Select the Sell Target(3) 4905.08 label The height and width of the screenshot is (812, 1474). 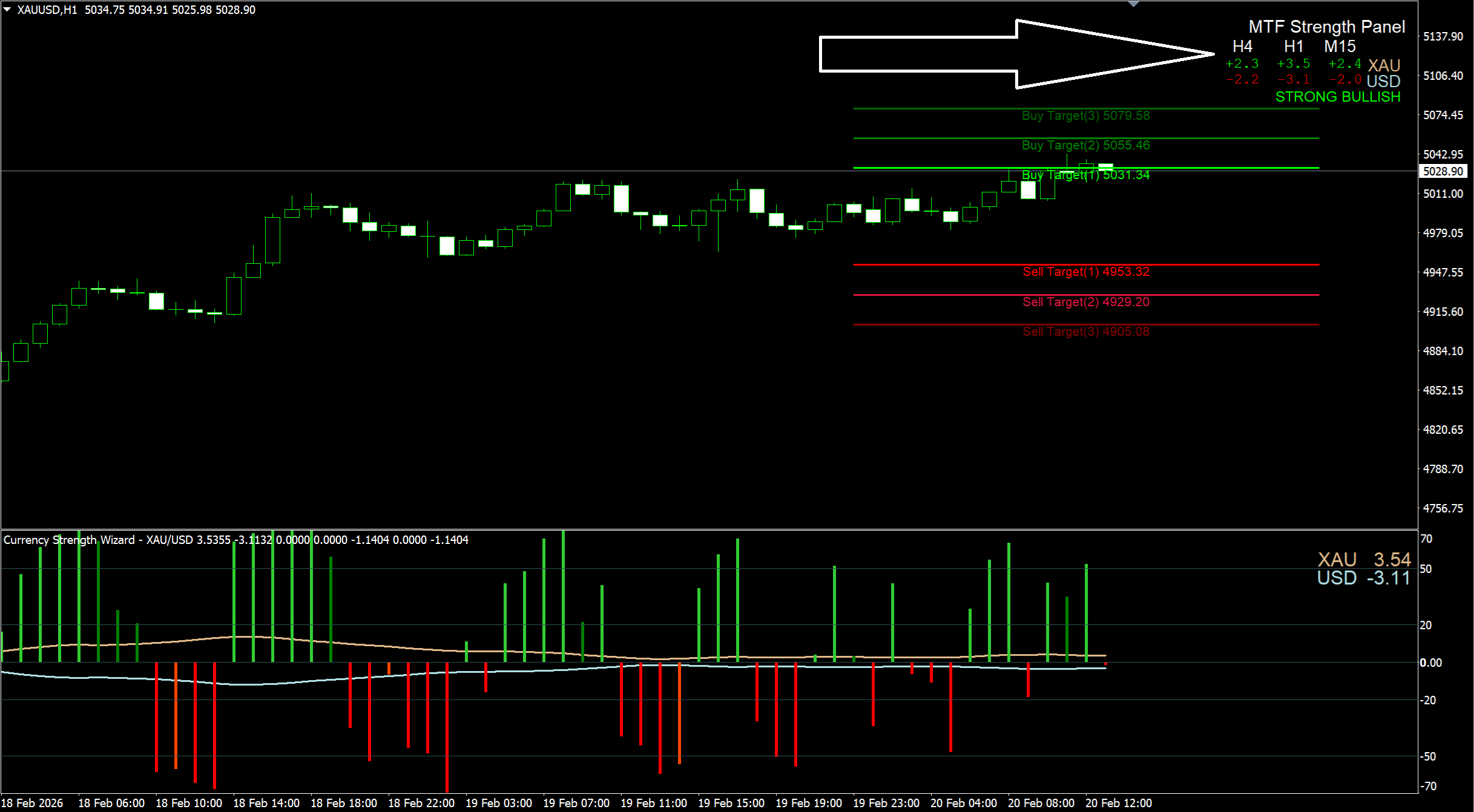1085,332
